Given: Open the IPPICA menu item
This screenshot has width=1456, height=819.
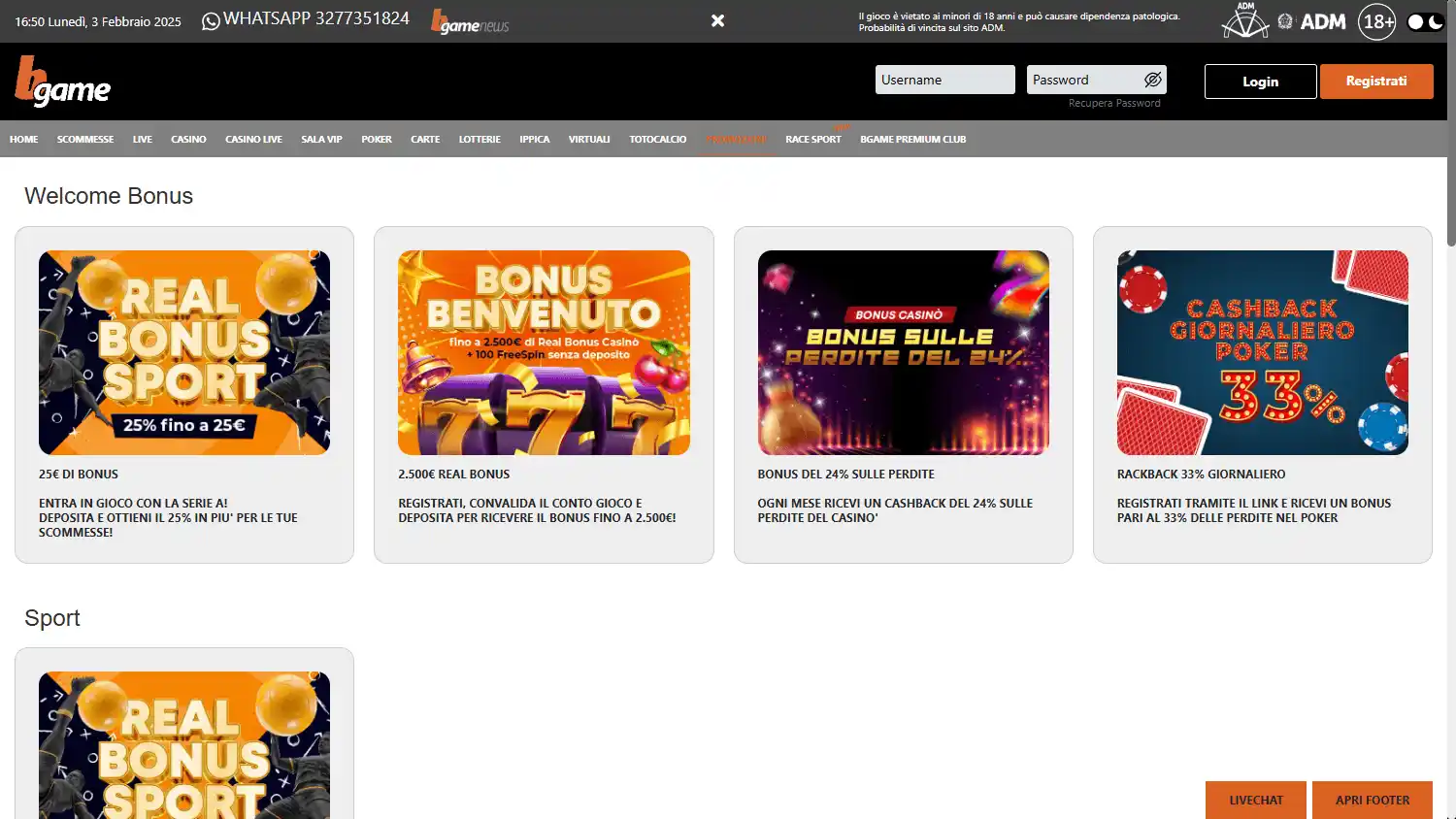Looking at the screenshot, I should (x=534, y=139).
